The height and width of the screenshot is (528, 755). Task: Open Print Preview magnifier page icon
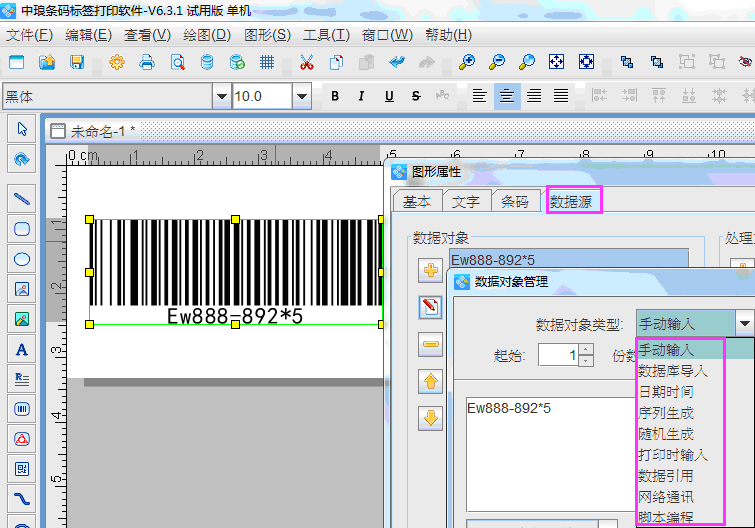tap(177, 62)
